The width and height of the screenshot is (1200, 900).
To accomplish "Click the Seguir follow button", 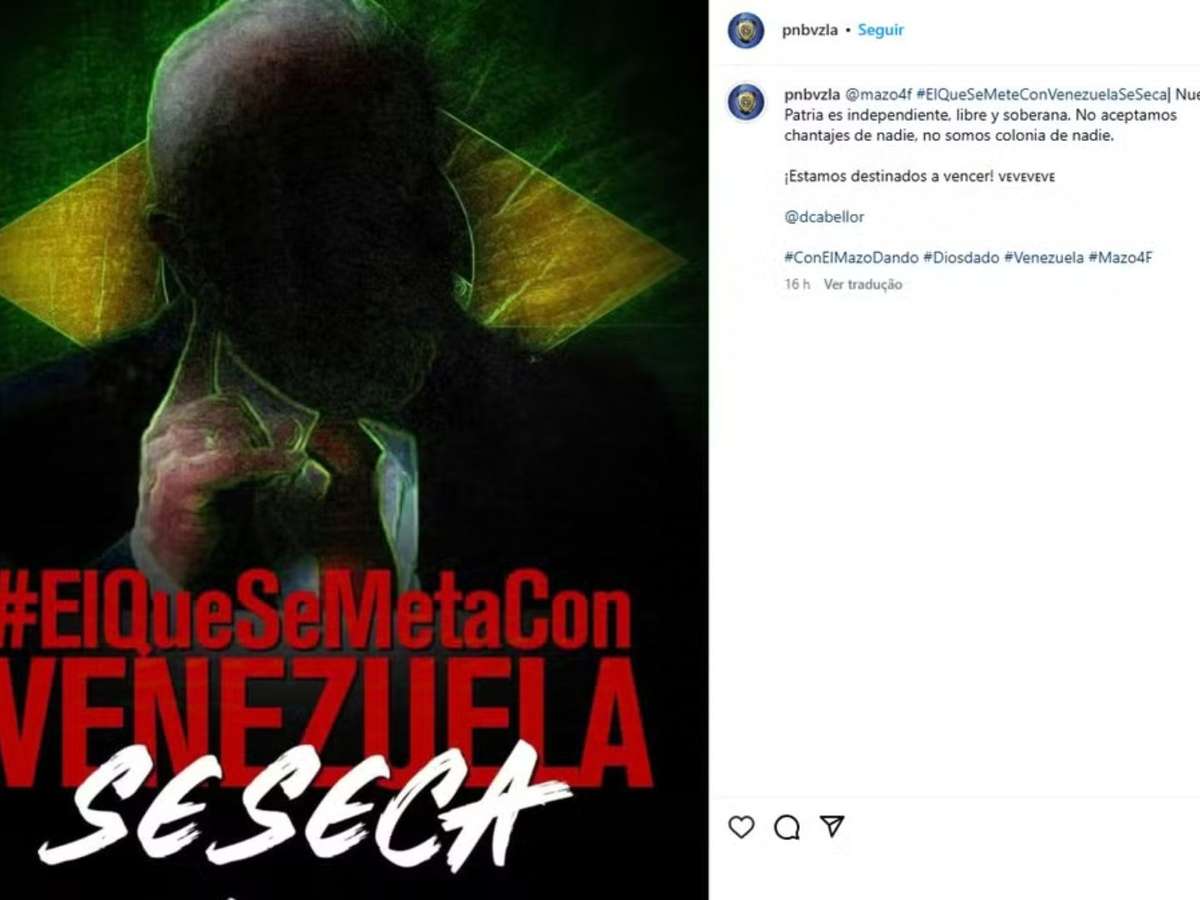I will click(881, 30).
